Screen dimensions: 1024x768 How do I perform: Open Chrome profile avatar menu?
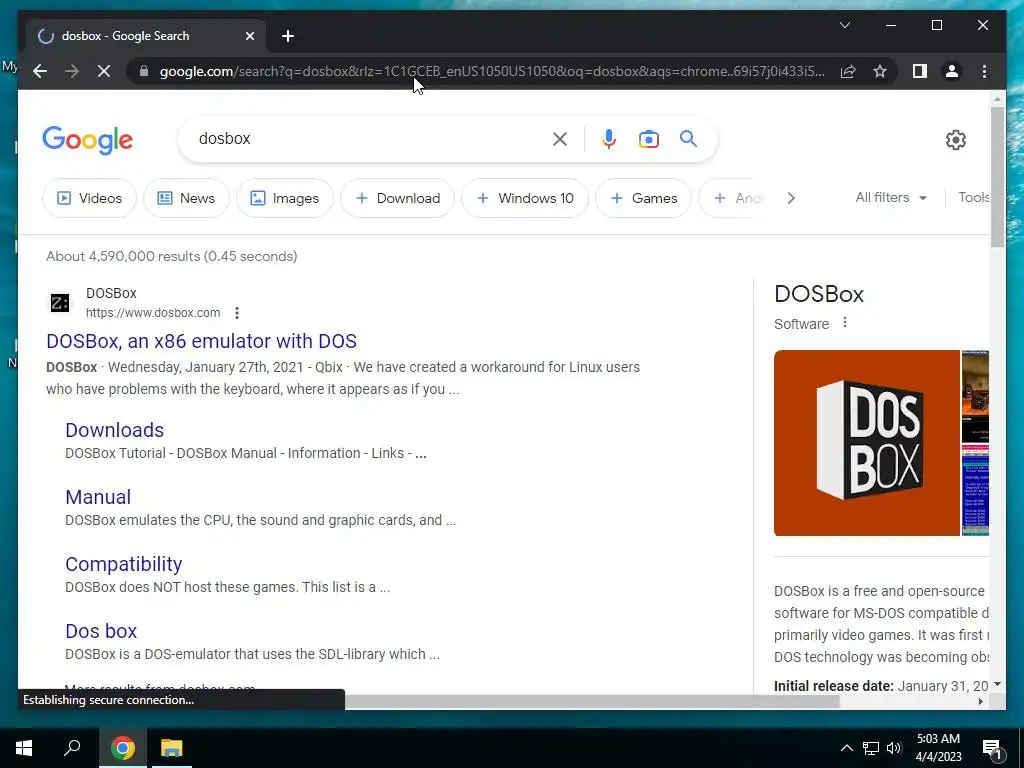click(x=952, y=71)
